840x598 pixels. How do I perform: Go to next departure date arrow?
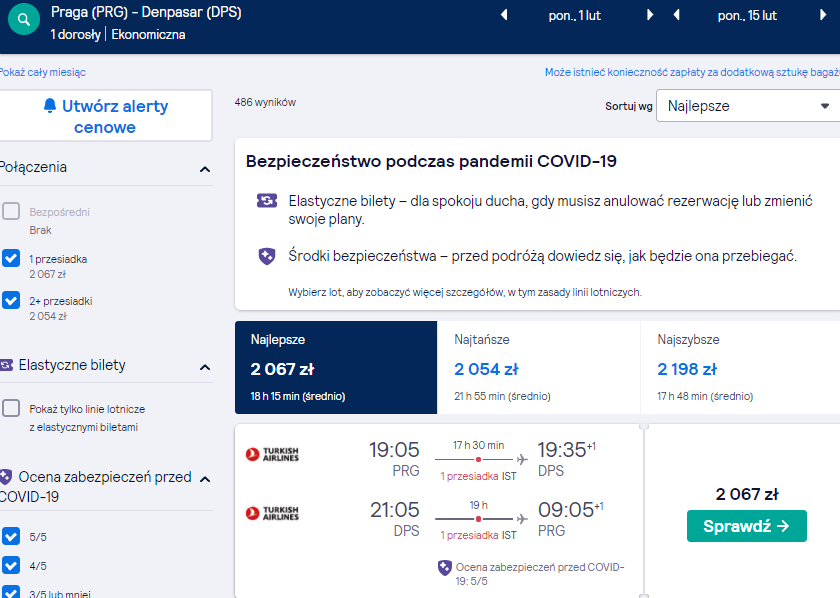click(650, 15)
